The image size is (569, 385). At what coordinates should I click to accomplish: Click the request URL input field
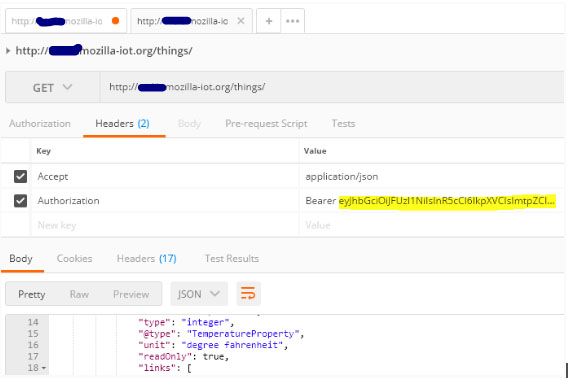coord(332,87)
